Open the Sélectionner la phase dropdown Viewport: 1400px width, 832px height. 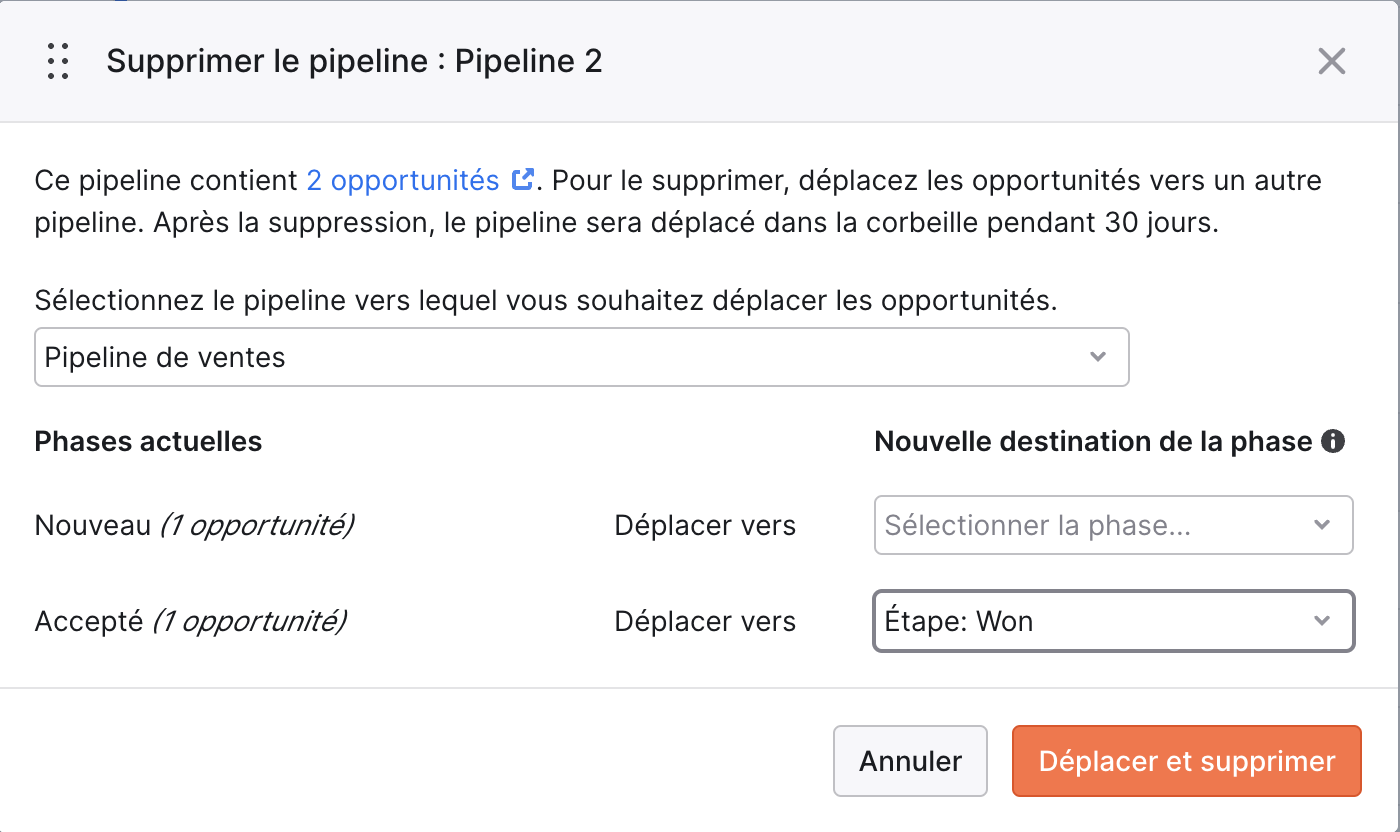[x=1114, y=525]
